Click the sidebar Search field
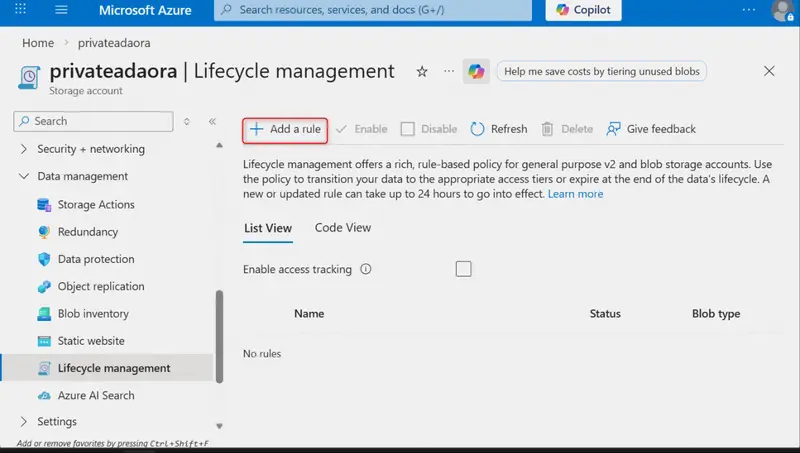This screenshot has width=800, height=453. (93, 121)
